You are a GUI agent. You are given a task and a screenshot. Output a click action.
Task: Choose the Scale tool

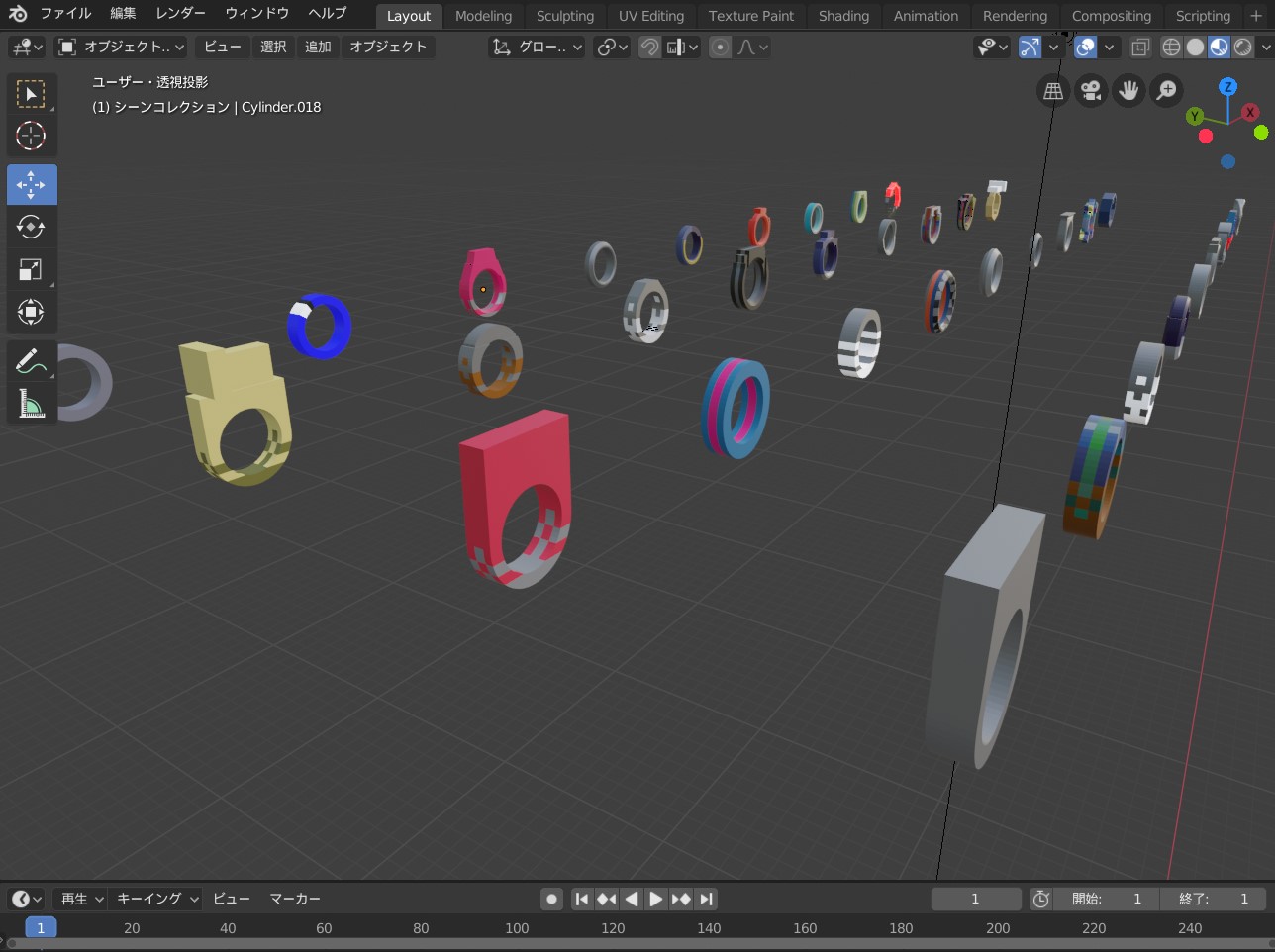(x=31, y=269)
